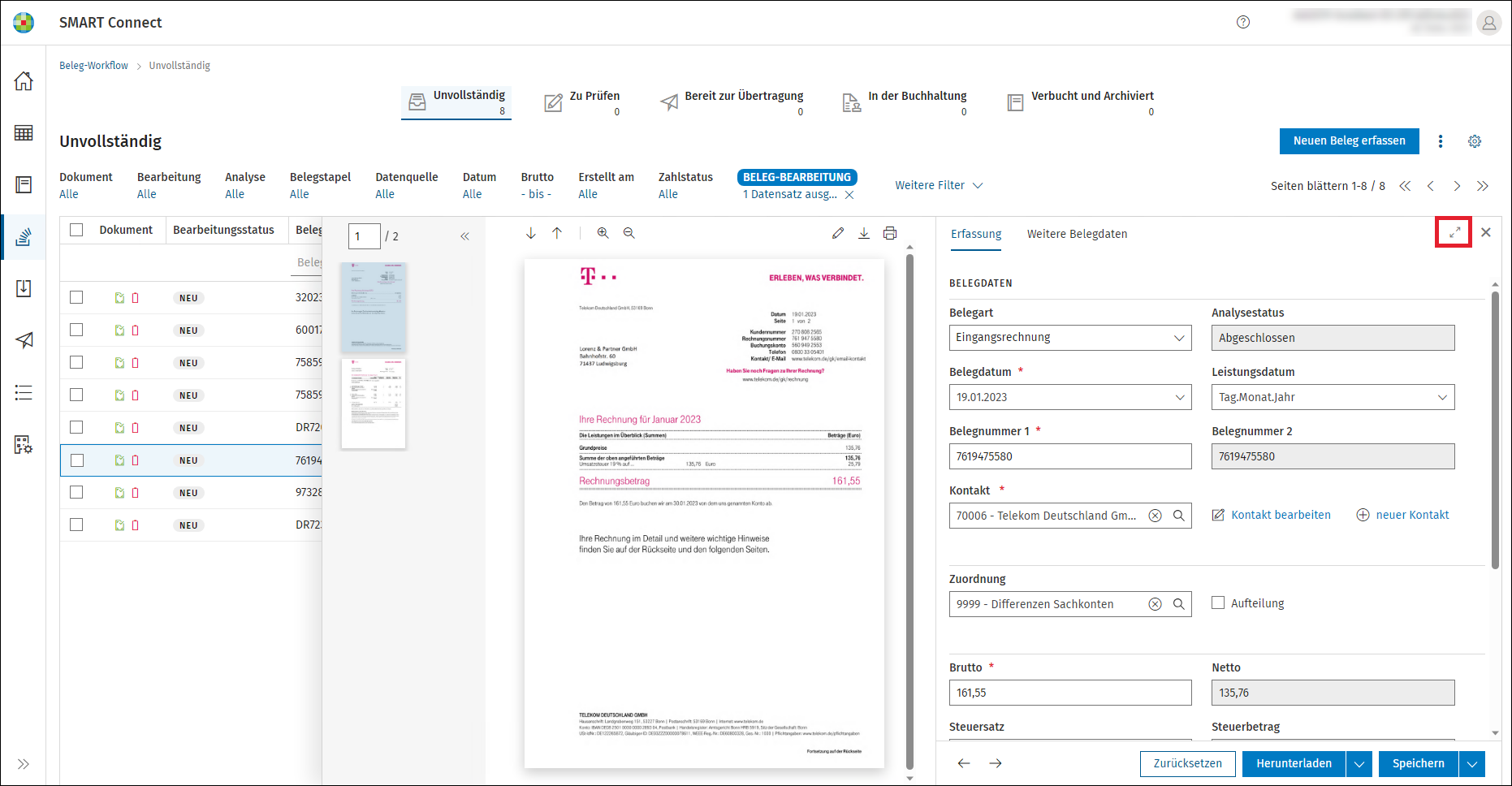The image size is (1512, 786).
Task: Print the document
Action: tap(890, 233)
